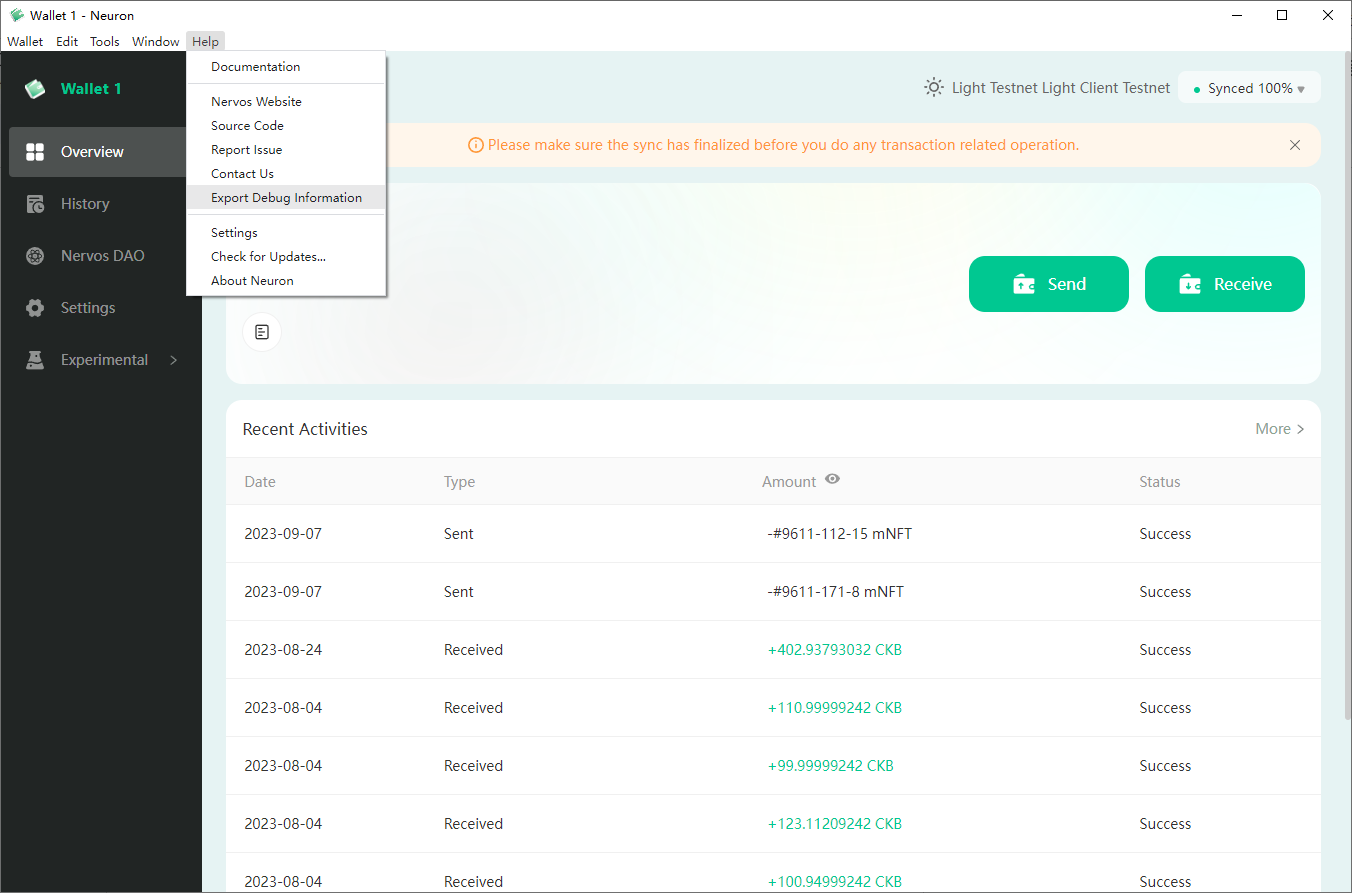The height and width of the screenshot is (893, 1352).
Task: Click the Wallet 1 logo at the top
Action: (71, 88)
